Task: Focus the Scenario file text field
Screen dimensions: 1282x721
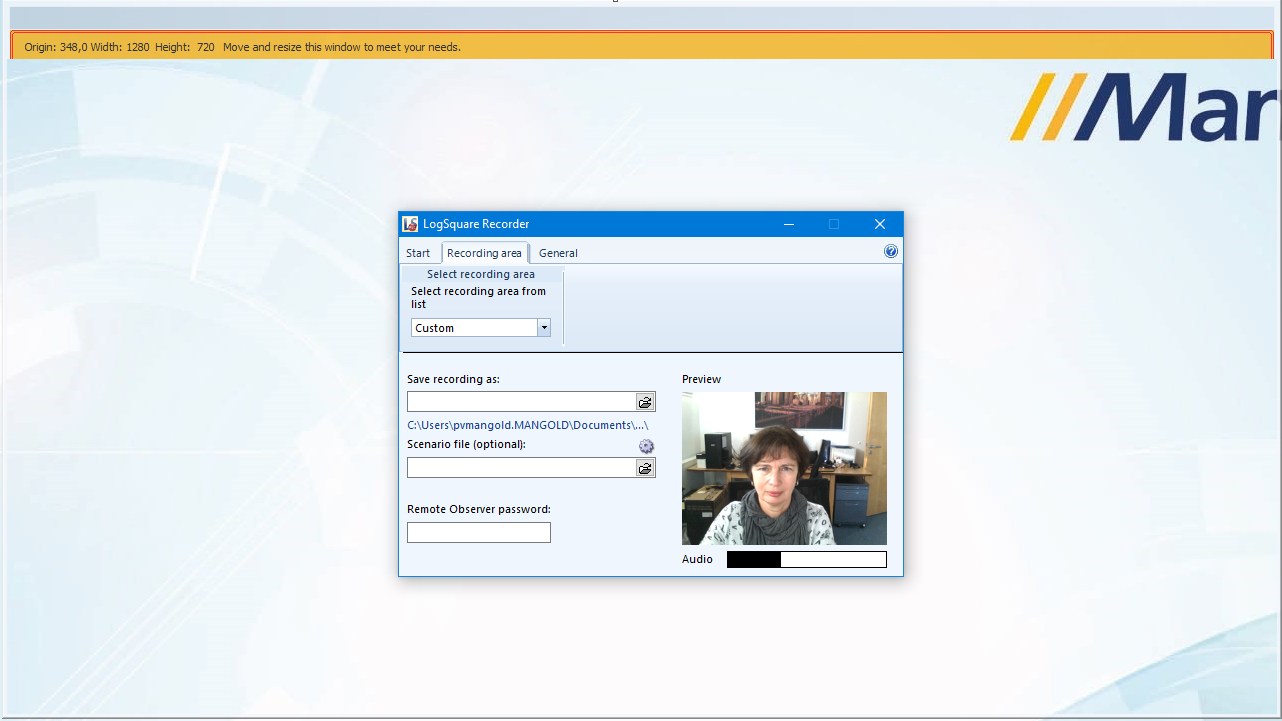Action: tap(521, 468)
